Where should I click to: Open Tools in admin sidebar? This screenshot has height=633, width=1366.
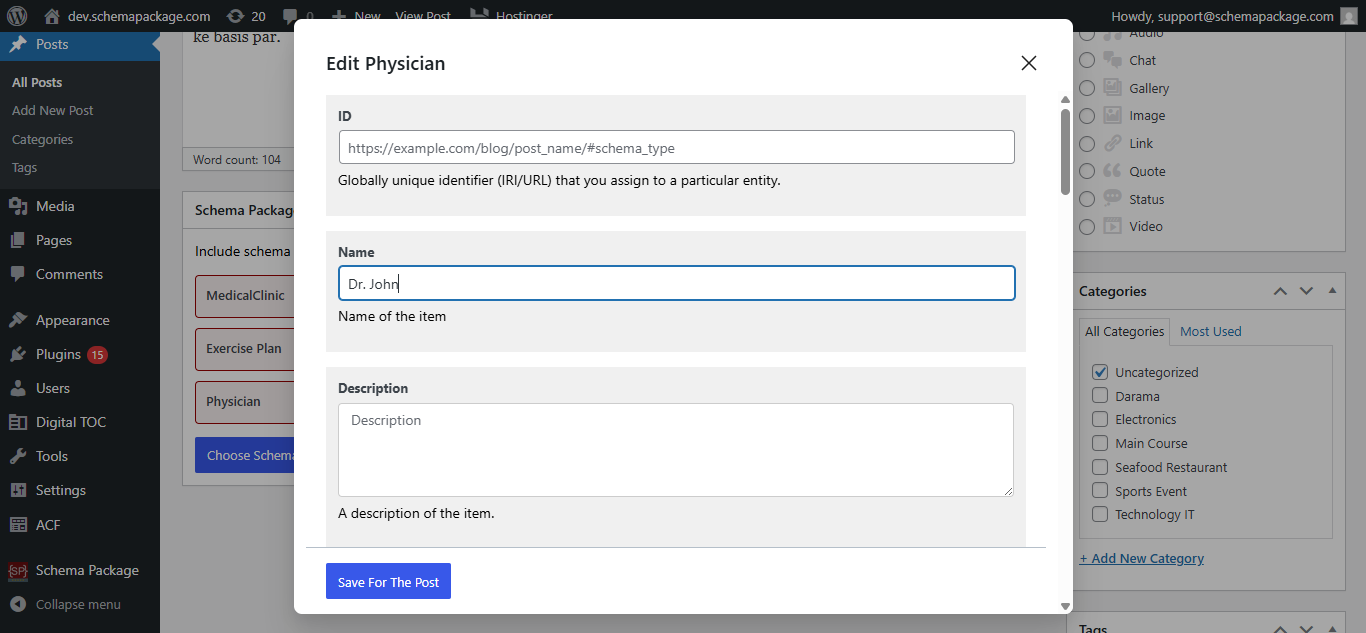pos(52,456)
